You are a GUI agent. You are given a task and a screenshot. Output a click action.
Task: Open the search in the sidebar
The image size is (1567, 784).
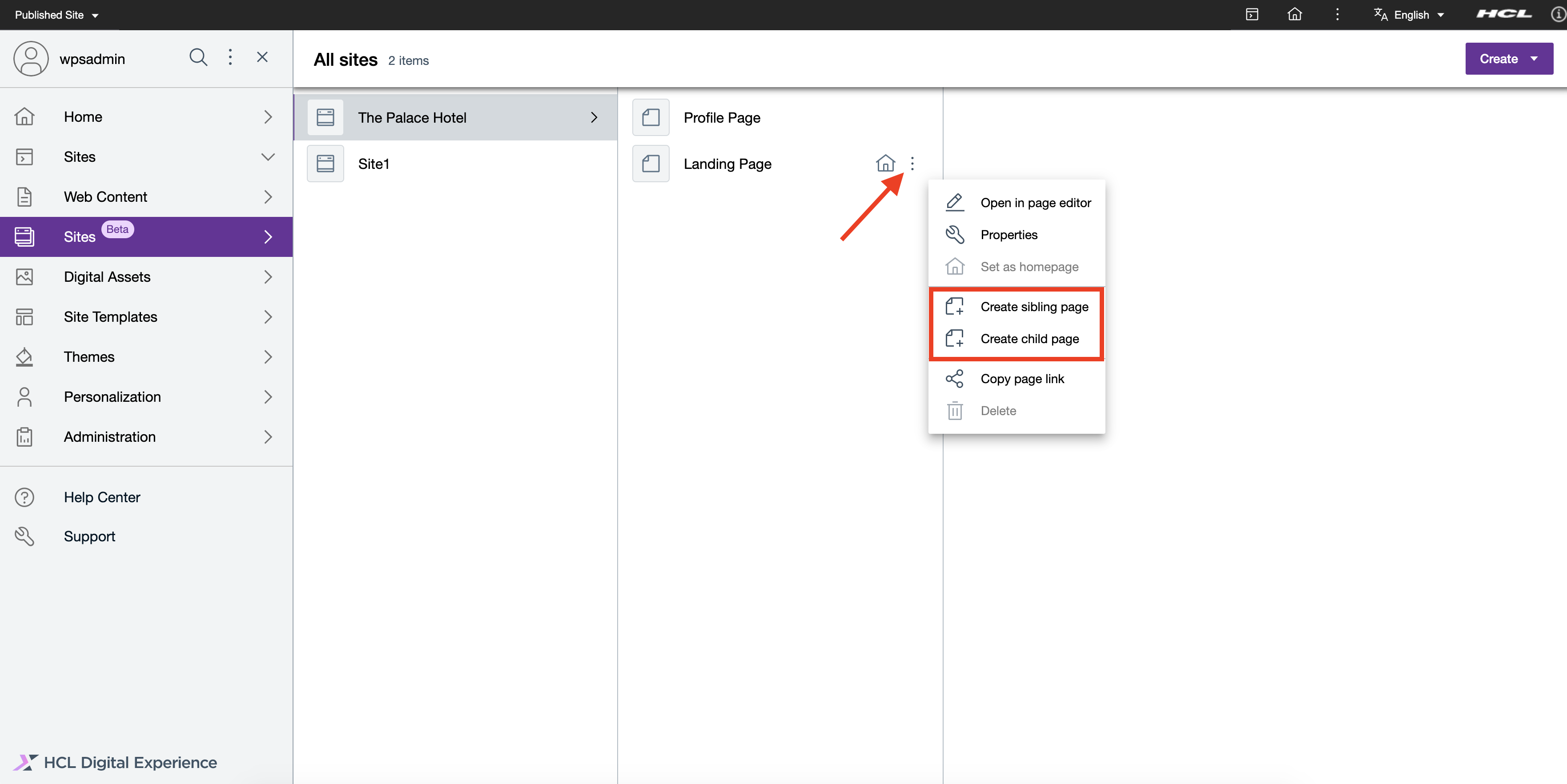coord(198,56)
